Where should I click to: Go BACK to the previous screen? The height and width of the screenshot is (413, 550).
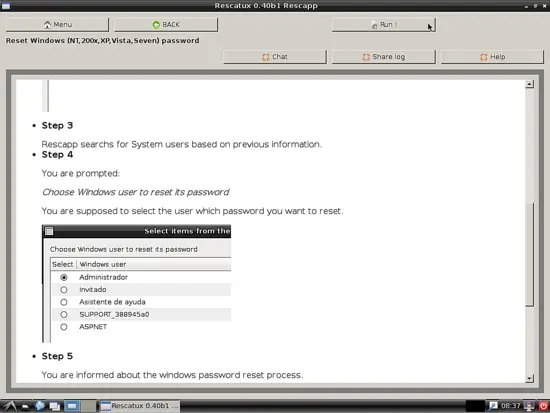[166, 25]
